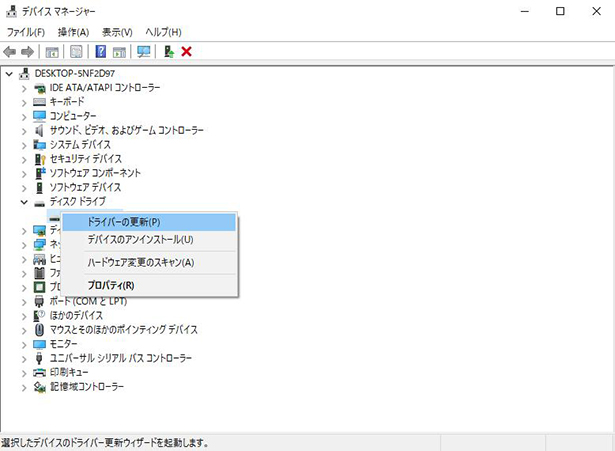This screenshot has width=615, height=451.
Task: Select the モニター tree row label
Action: (x=64, y=344)
